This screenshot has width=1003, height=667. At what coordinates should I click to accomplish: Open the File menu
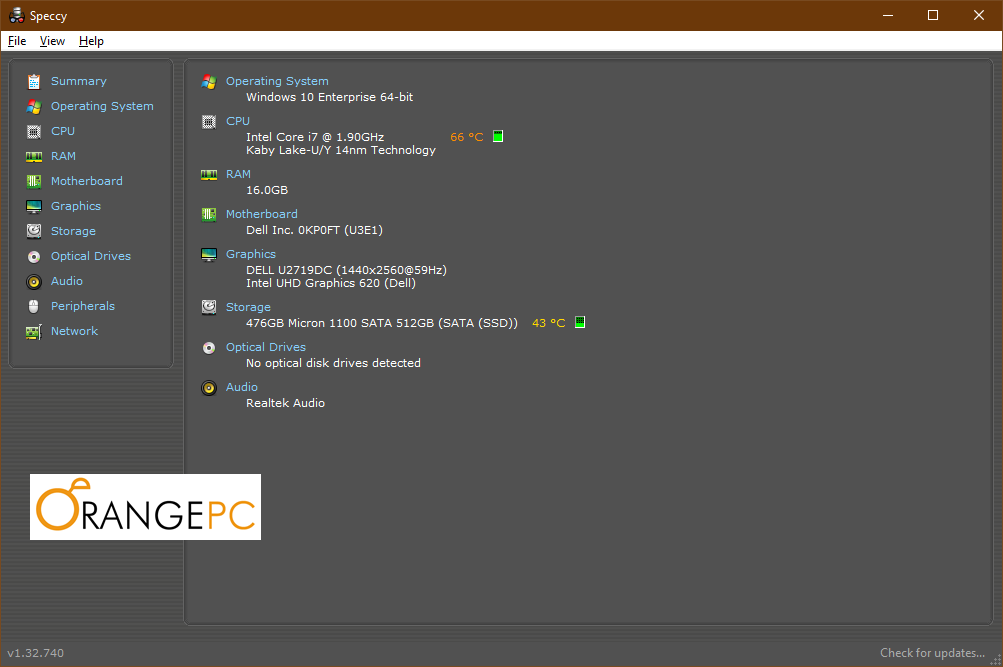click(17, 41)
